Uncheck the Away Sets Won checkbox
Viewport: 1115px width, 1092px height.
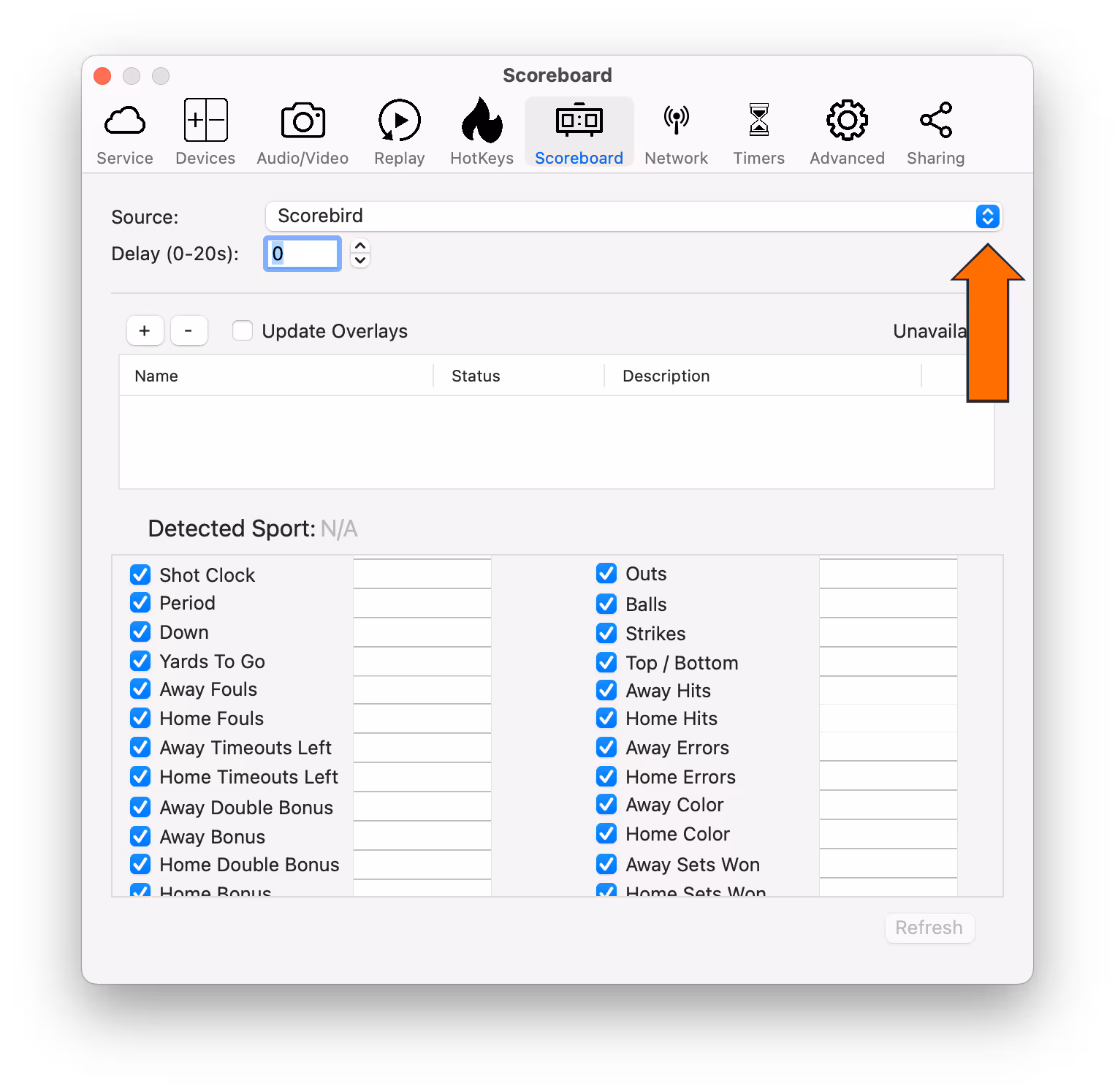coord(606,864)
